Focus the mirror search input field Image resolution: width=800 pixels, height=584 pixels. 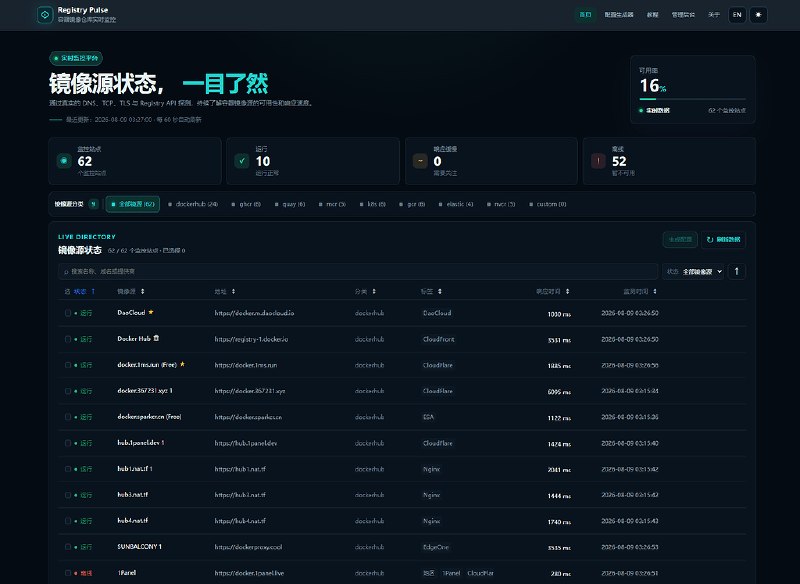point(358,271)
